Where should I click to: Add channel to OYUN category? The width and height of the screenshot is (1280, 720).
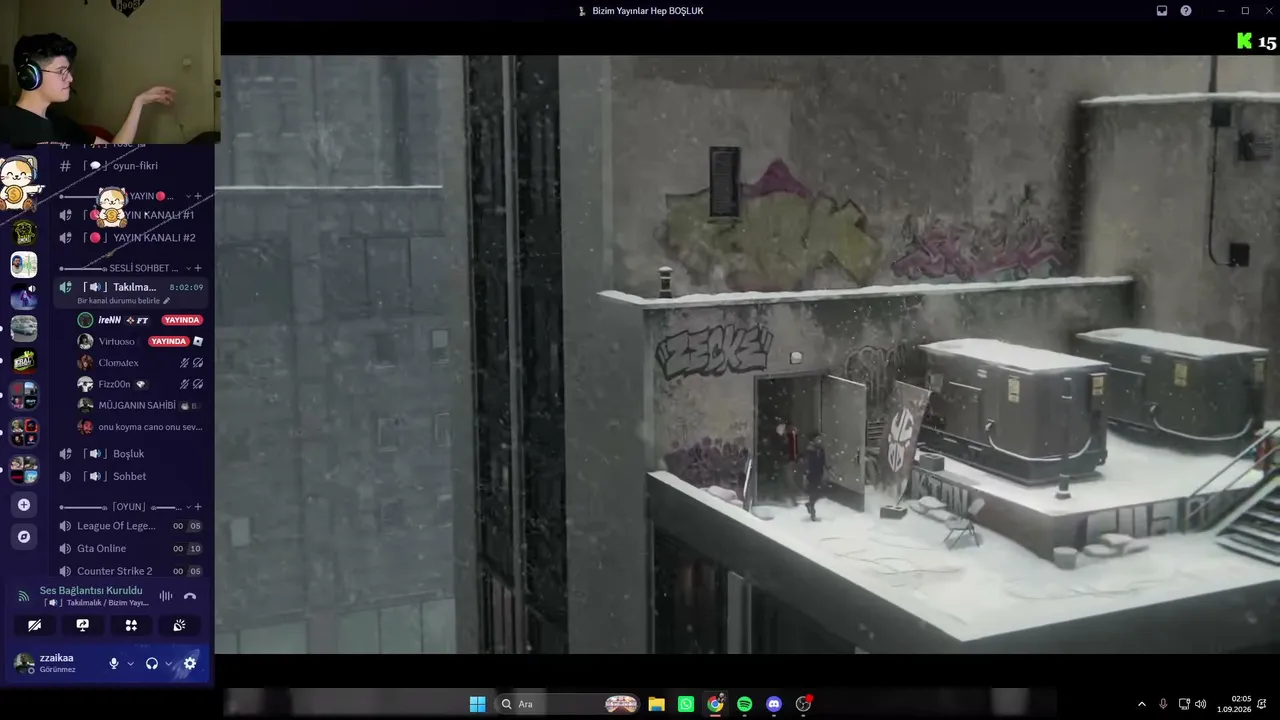[x=198, y=507]
